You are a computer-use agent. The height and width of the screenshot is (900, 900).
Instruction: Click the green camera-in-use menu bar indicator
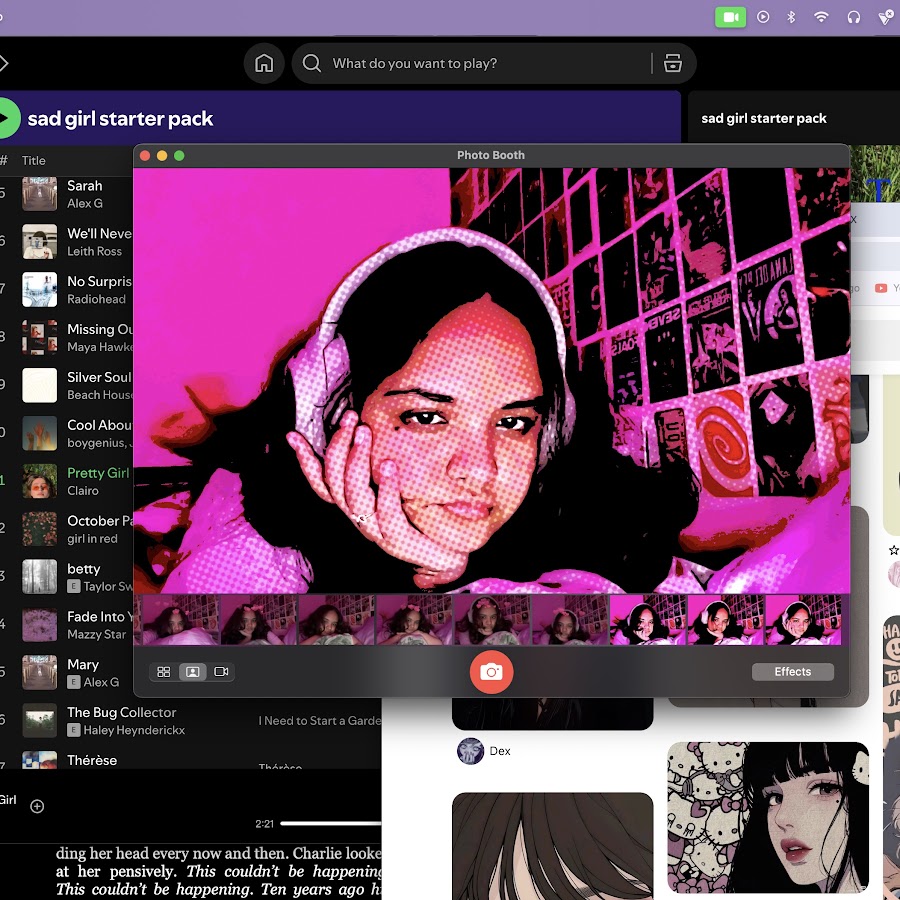730,17
